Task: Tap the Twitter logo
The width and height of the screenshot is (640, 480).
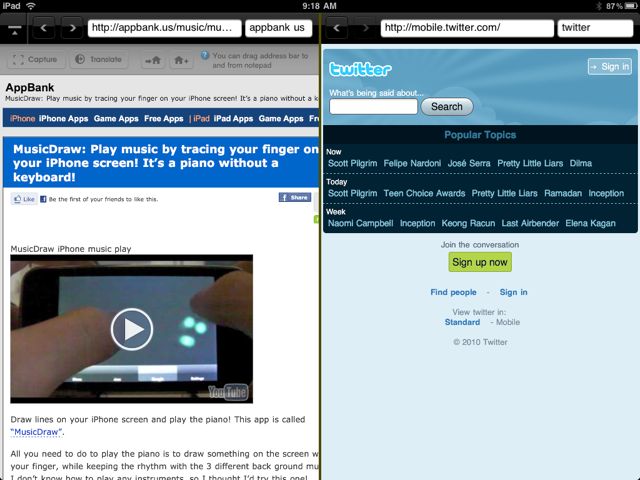Action: (360, 69)
